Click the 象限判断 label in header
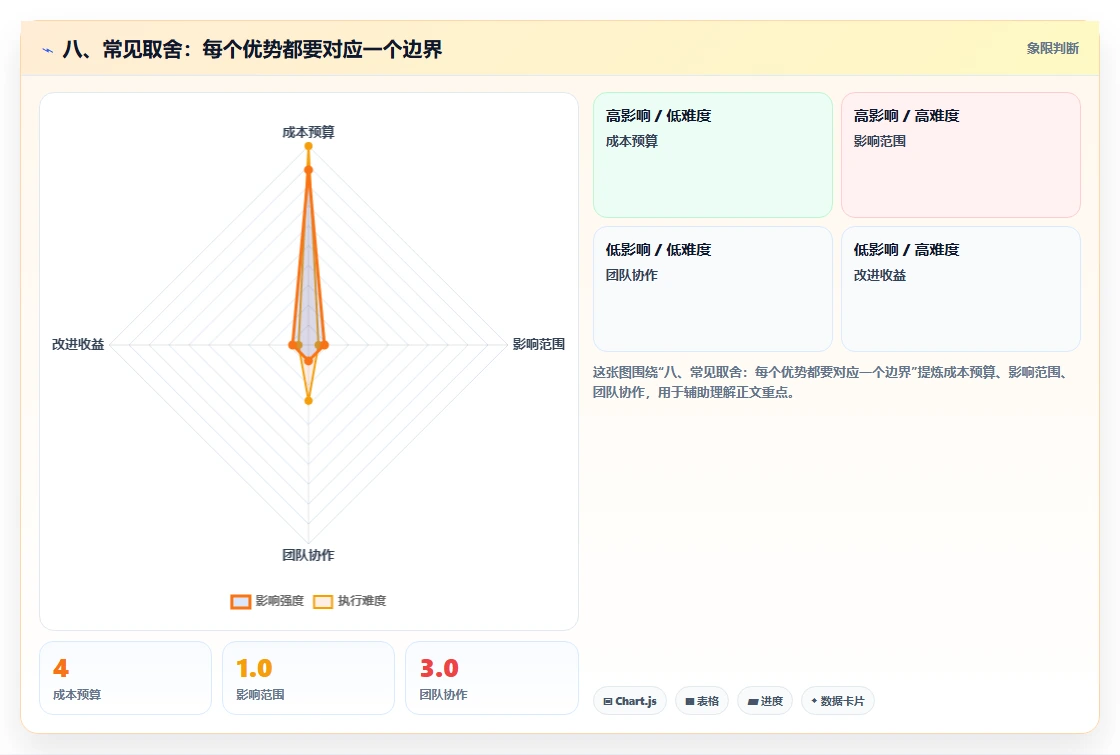1120x755 pixels. [x=1053, y=49]
